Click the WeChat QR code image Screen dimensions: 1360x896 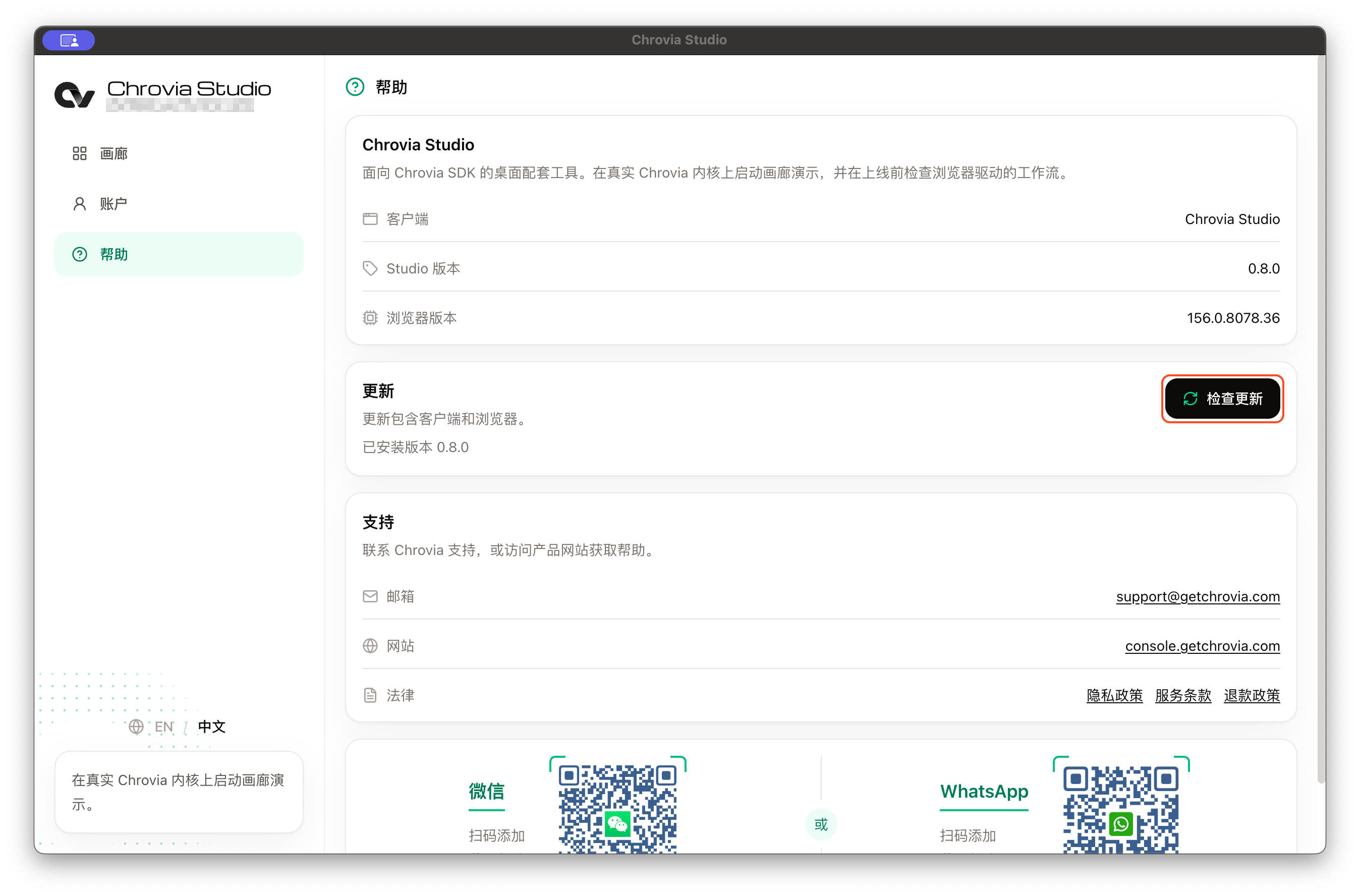coord(617,808)
